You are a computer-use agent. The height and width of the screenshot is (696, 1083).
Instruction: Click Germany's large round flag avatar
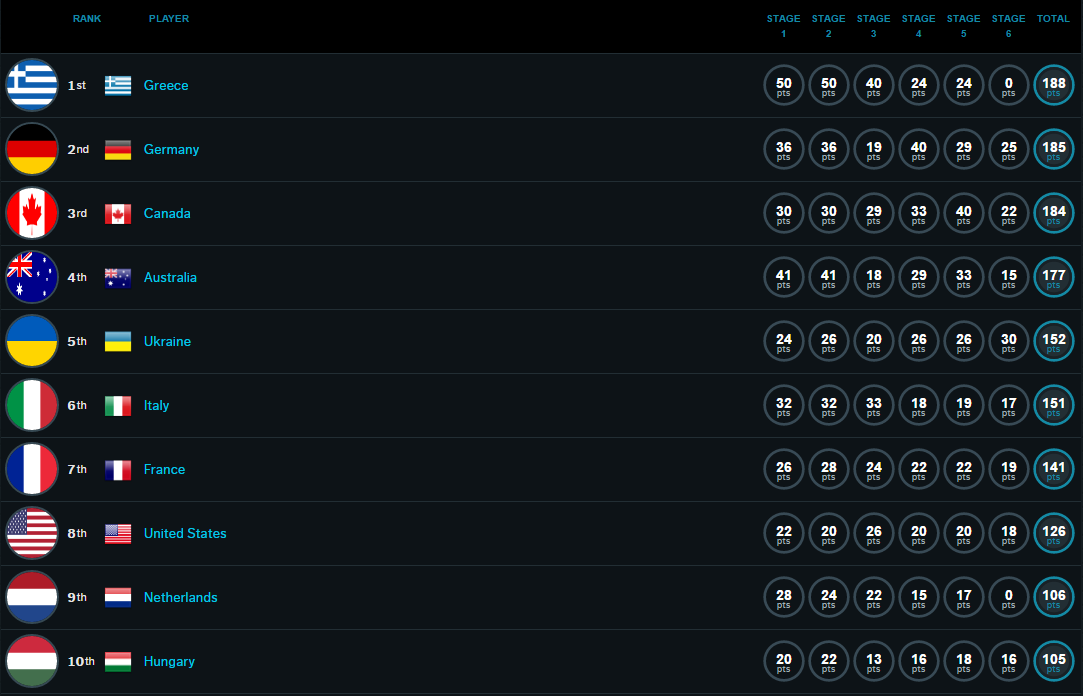pos(32,149)
